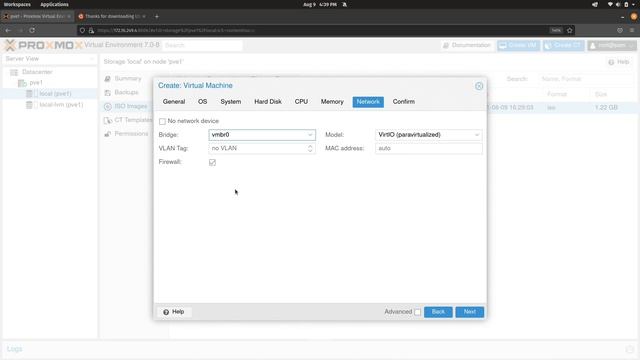The image size is (640, 360).
Task: Focus the top Proxmox search box
Action: click(x=202, y=45)
